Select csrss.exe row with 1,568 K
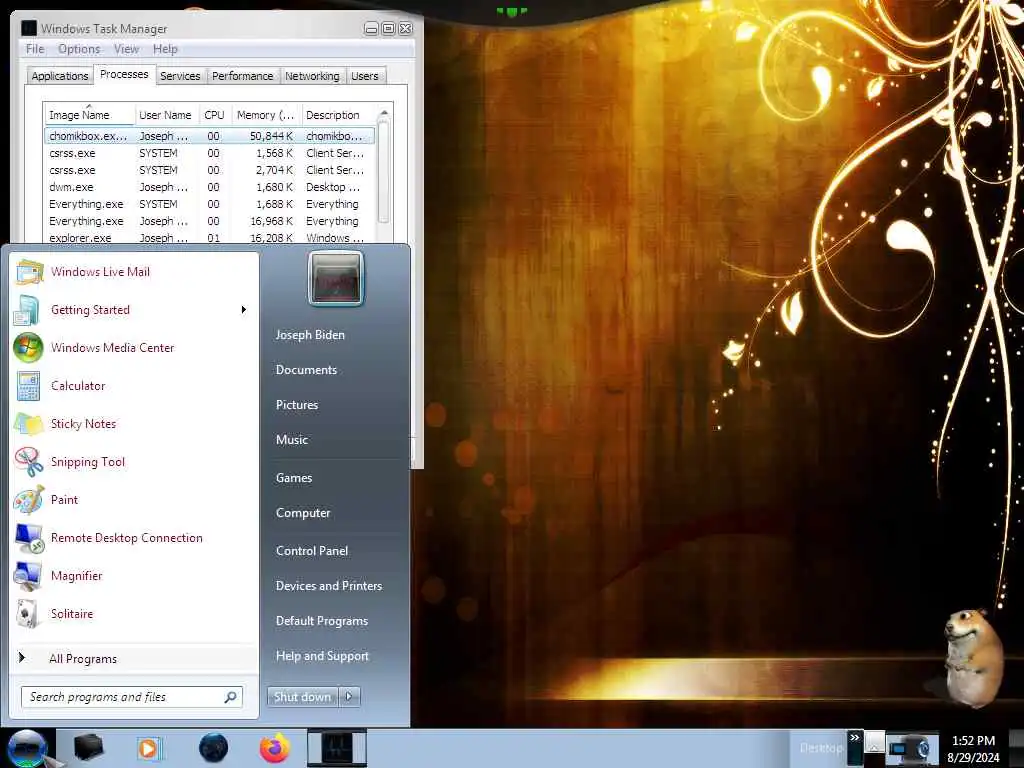The width and height of the screenshot is (1024, 768). (x=210, y=153)
